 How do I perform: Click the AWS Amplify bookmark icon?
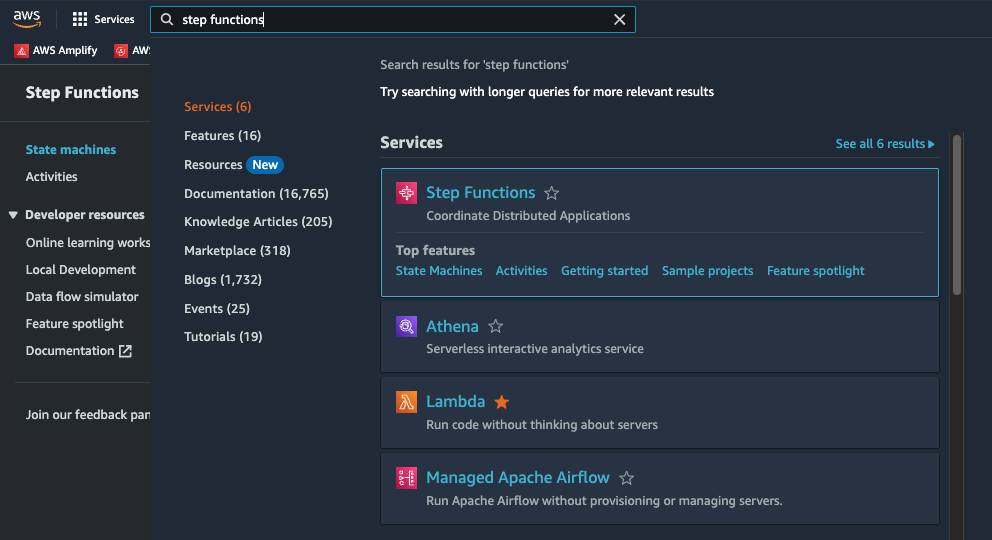click(22, 51)
